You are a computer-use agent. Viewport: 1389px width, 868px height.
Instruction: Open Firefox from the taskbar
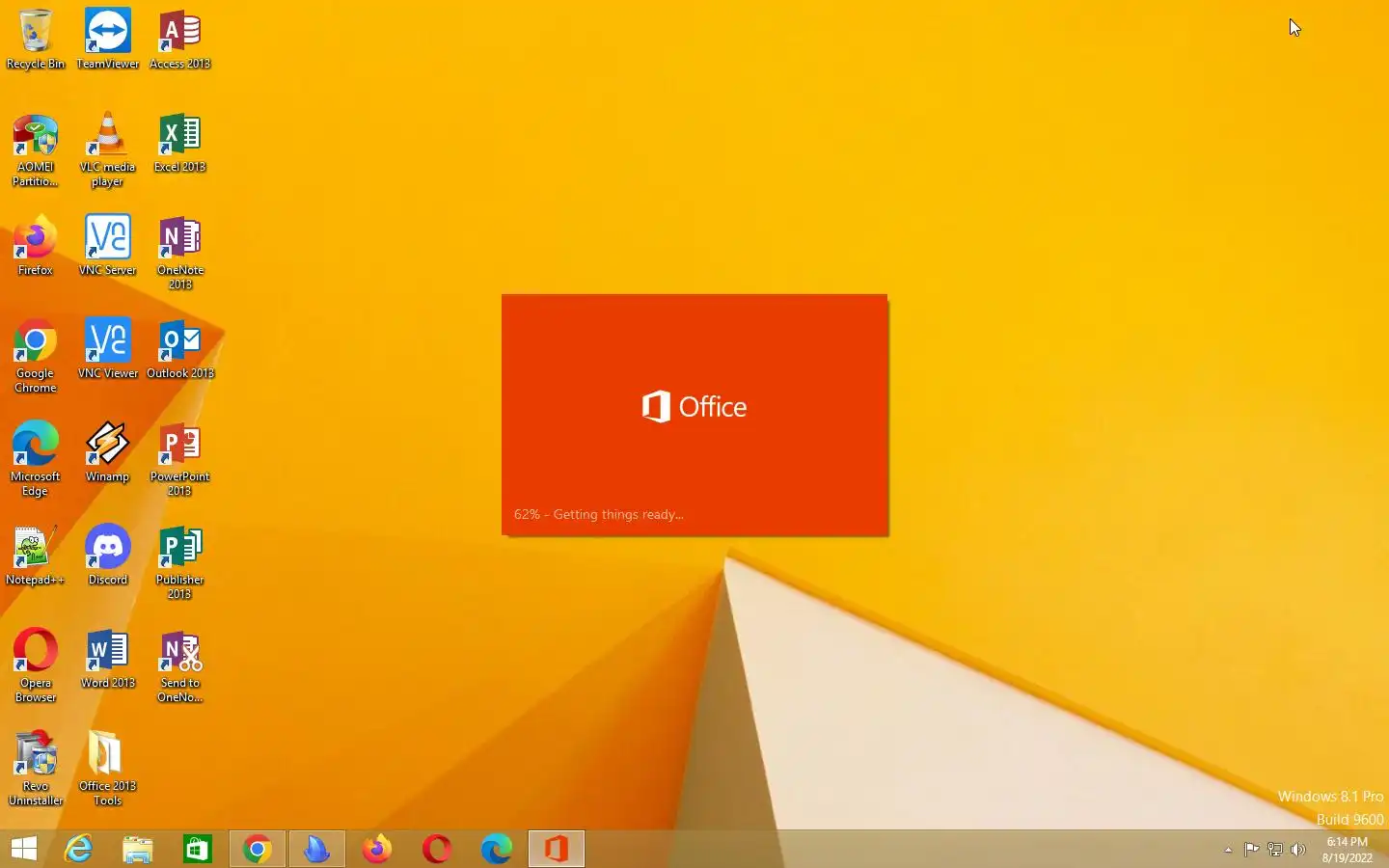click(x=377, y=849)
